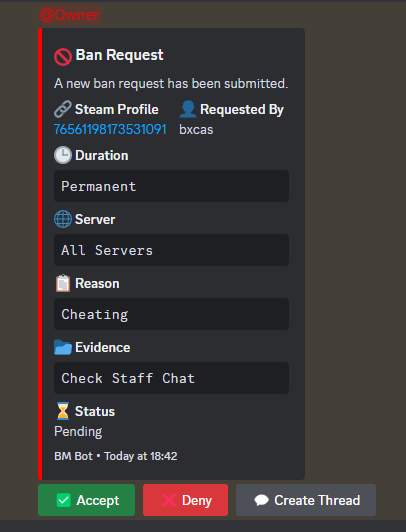Click the Duration field heading
This screenshot has width=406, height=532.
pyautogui.click(x=102, y=155)
